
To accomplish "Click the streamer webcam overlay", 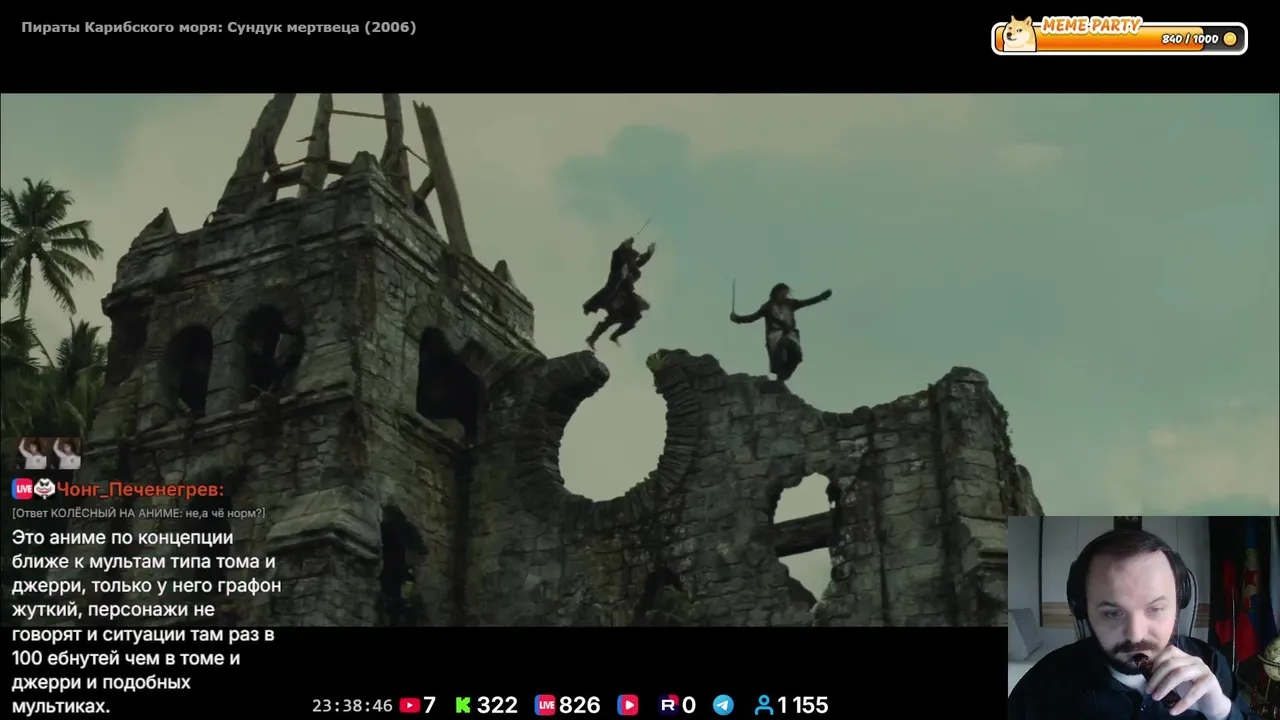I will click(x=1144, y=618).
